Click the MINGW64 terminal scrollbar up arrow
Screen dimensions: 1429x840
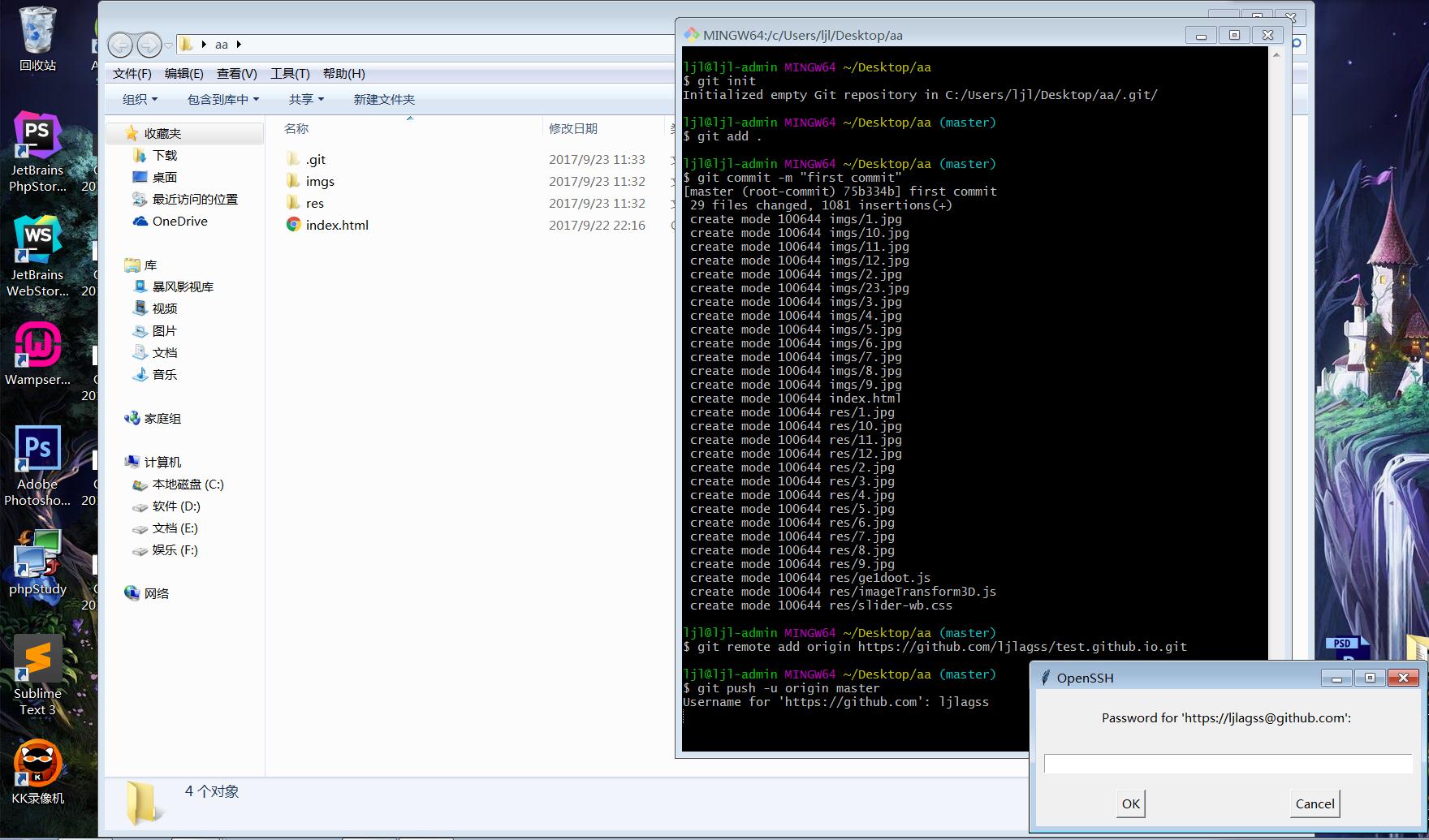pos(1276,55)
